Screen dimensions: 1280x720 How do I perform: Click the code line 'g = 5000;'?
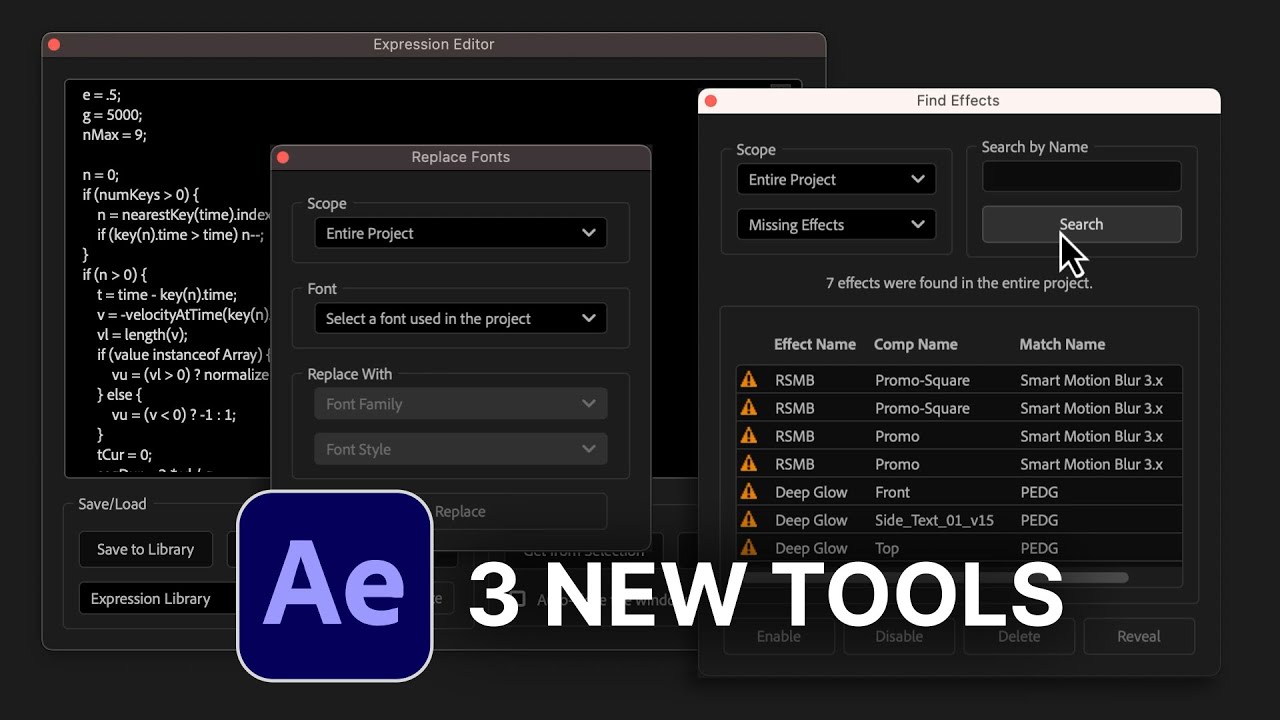coord(112,115)
